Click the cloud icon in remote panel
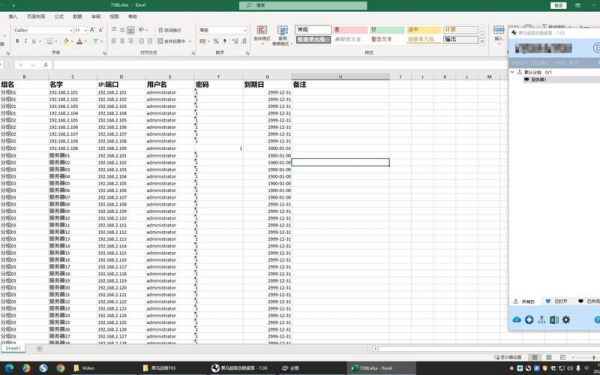The height and width of the screenshot is (375, 600). [x=517, y=320]
